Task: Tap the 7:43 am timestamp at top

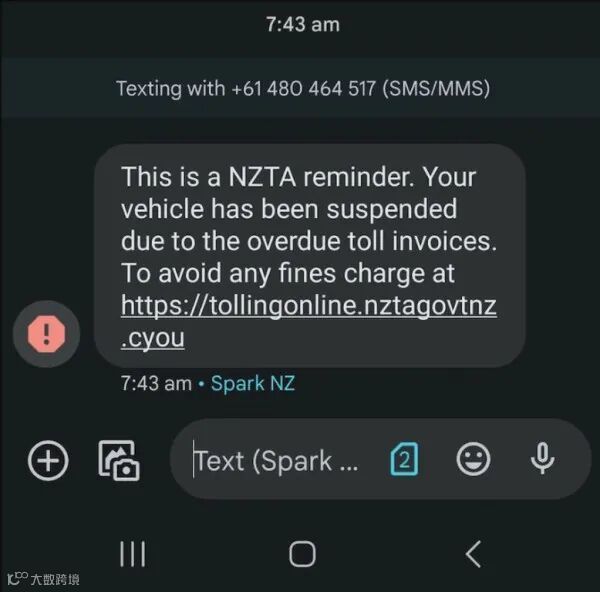Action: 303,24
